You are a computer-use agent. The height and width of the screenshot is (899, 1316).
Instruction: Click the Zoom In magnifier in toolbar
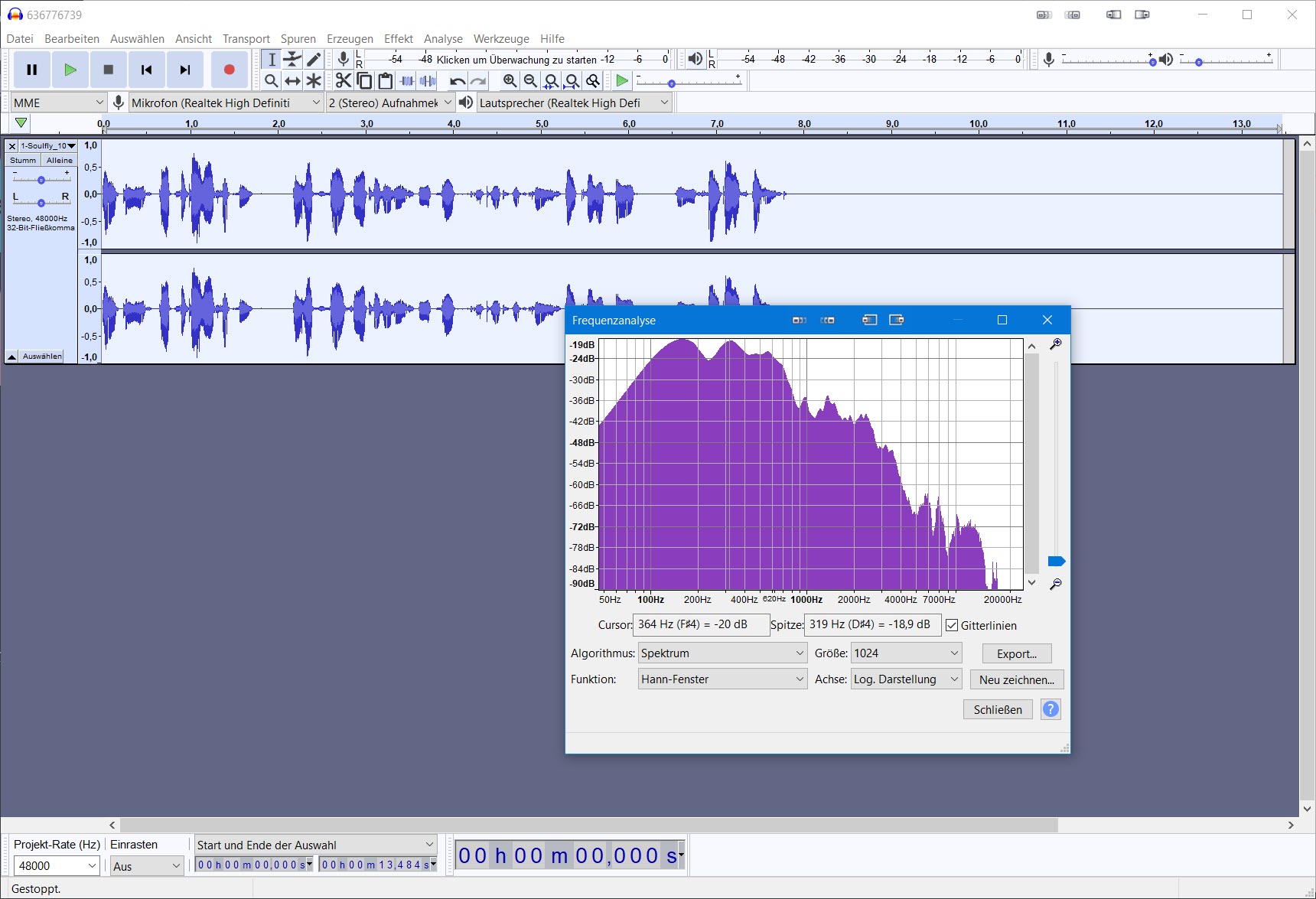click(510, 81)
